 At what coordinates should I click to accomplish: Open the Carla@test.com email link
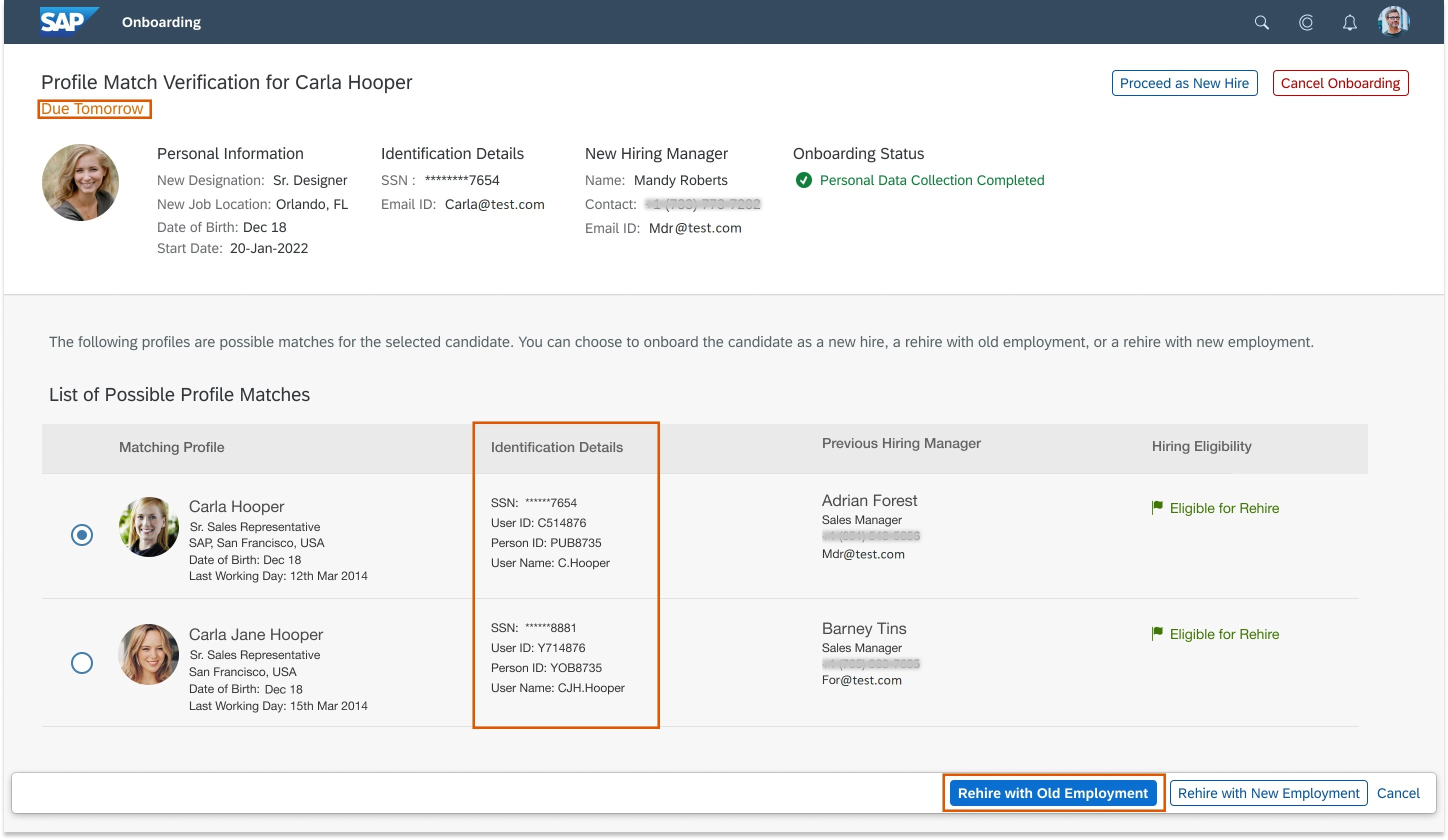[x=494, y=204]
